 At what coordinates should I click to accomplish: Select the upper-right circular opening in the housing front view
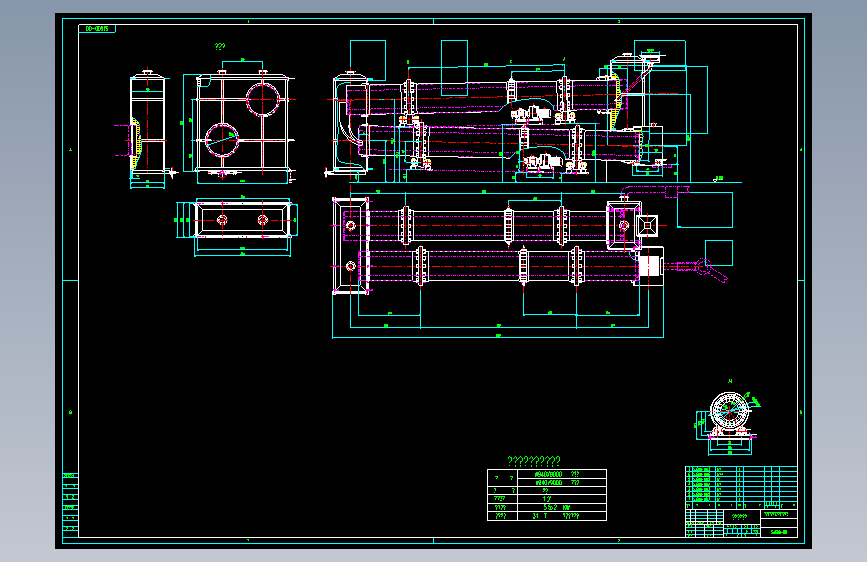pyautogui.click(x=263, y=99)
